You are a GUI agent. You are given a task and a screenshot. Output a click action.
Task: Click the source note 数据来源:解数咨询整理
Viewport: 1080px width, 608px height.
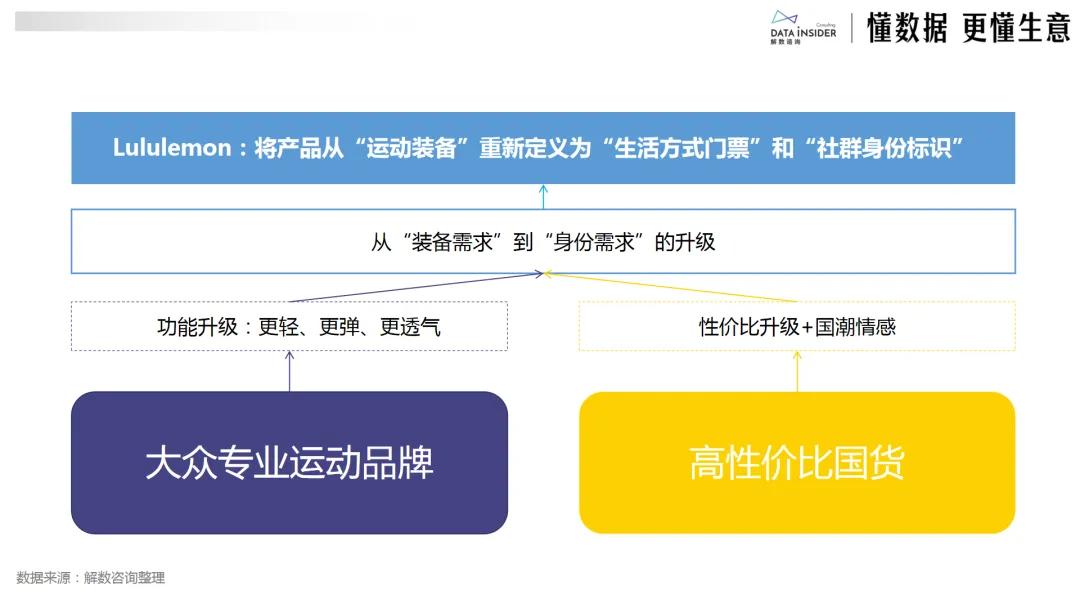[x=90, y=578]
